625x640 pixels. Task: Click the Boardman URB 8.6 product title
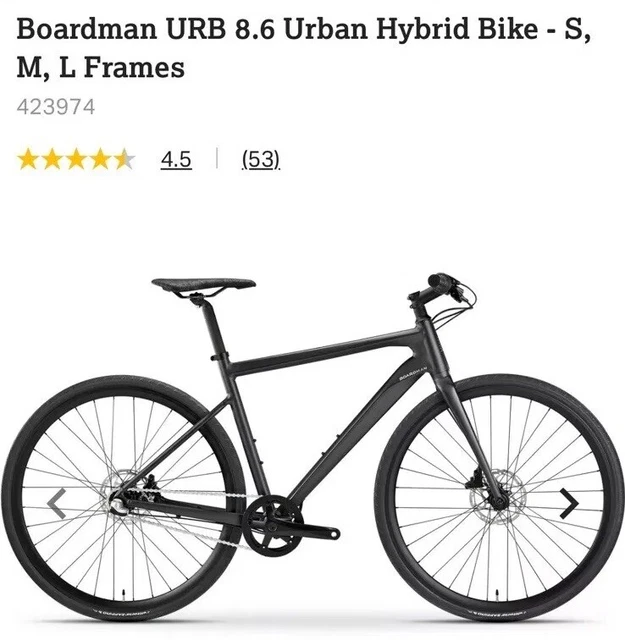click(304, 48)
